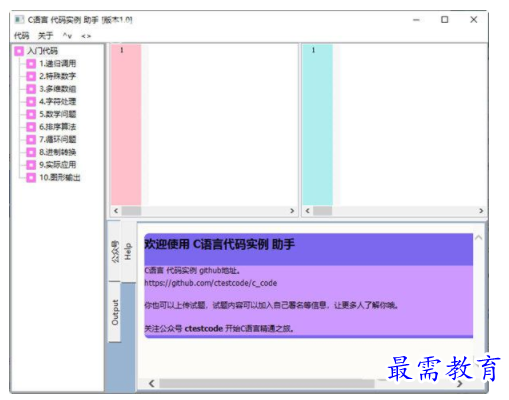This screenshot has width=509, height=400.
Task: Click the icon next to 6.排序算法
Action: [31, 127]
